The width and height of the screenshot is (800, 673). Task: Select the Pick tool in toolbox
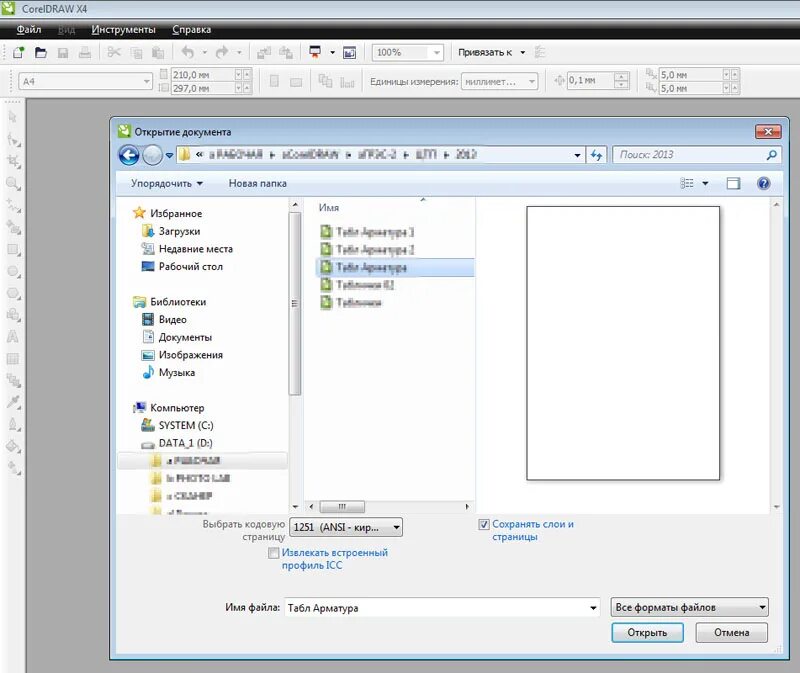[13, 118]
